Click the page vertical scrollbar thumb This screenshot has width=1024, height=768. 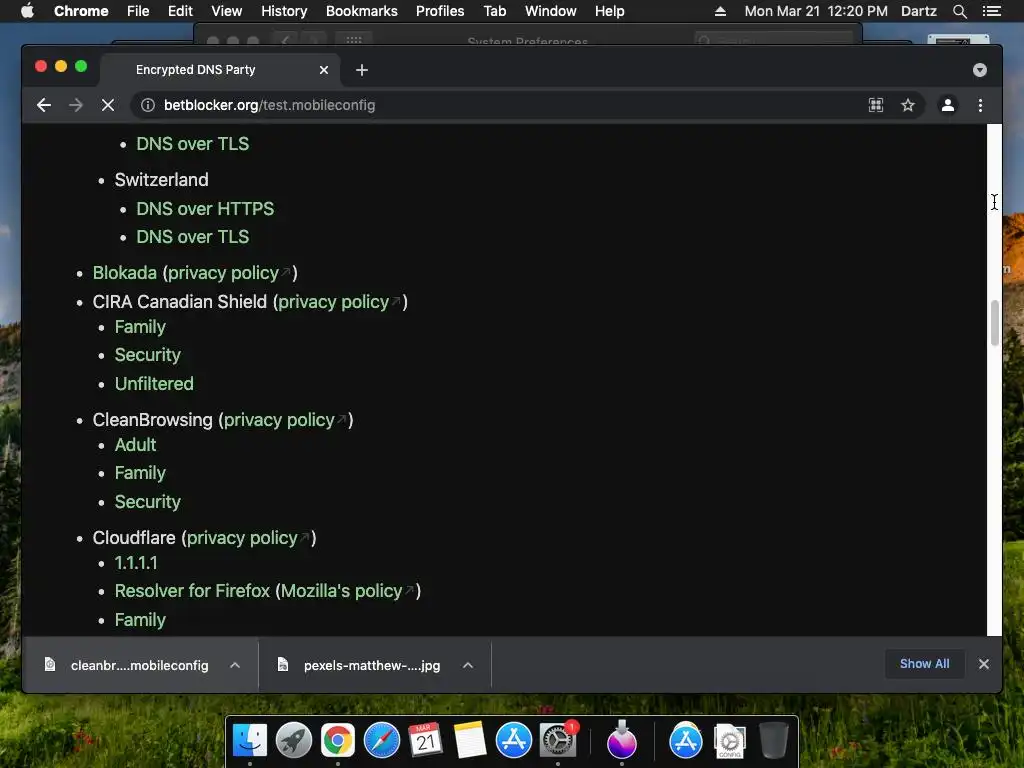(x=995, y=323)
